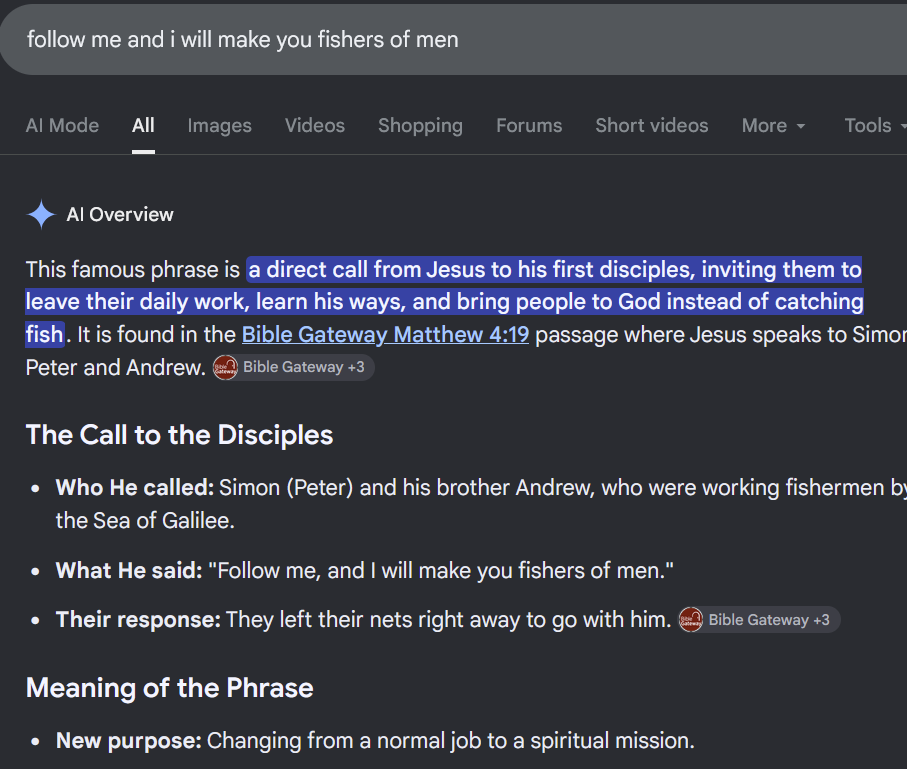Switch to the AI Mode tab
Viewport: 907px width, 769px height.
pyautogui.click(x=62, y=126)
